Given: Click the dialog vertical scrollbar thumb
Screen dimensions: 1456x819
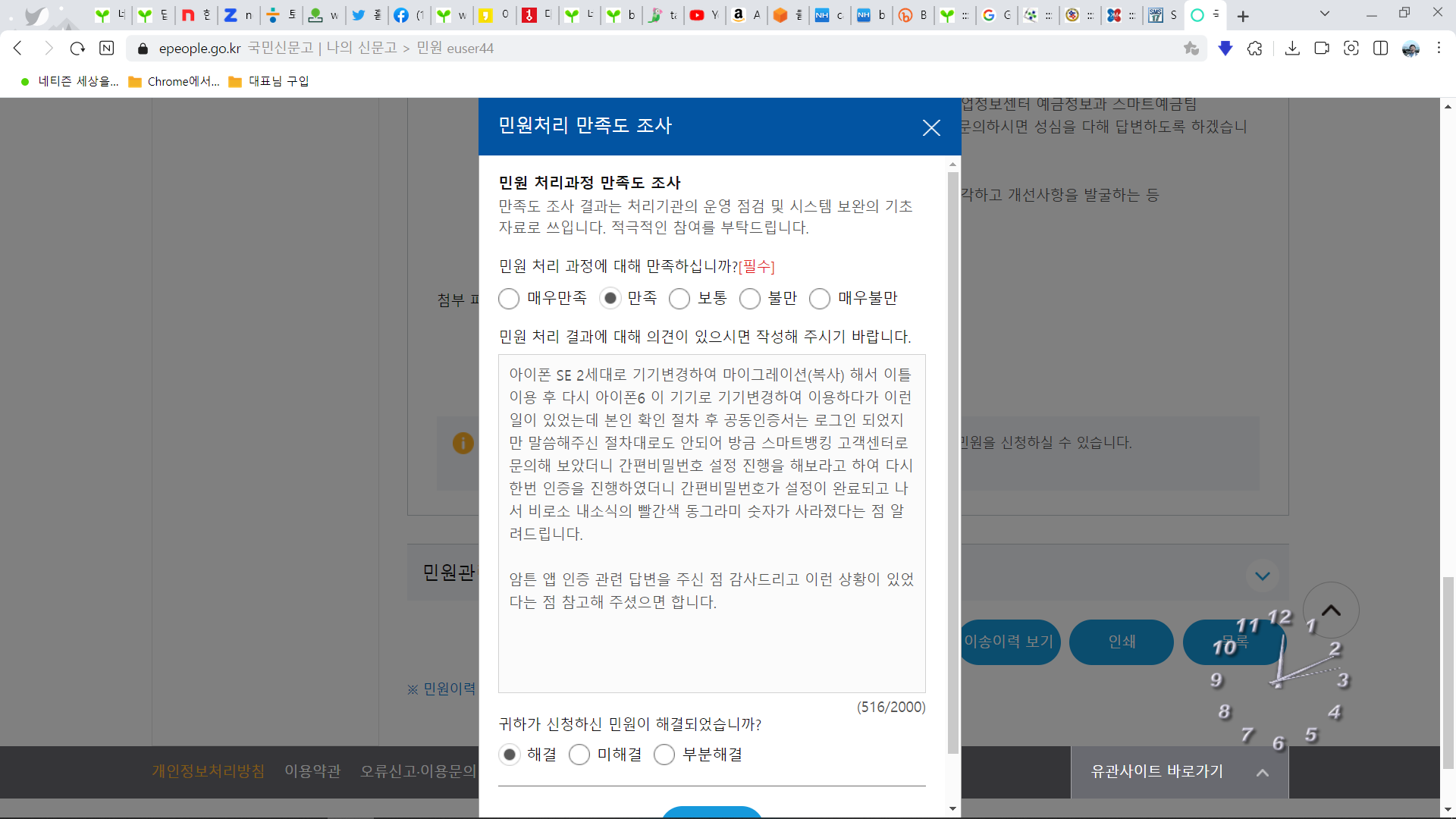Looking at the screenshot, I should coord(953,463).
